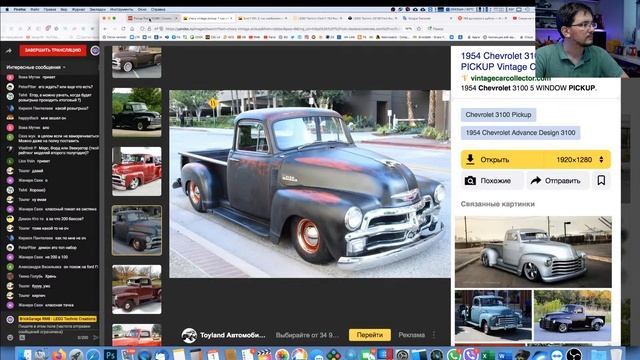Open the Справка menu

158,9
